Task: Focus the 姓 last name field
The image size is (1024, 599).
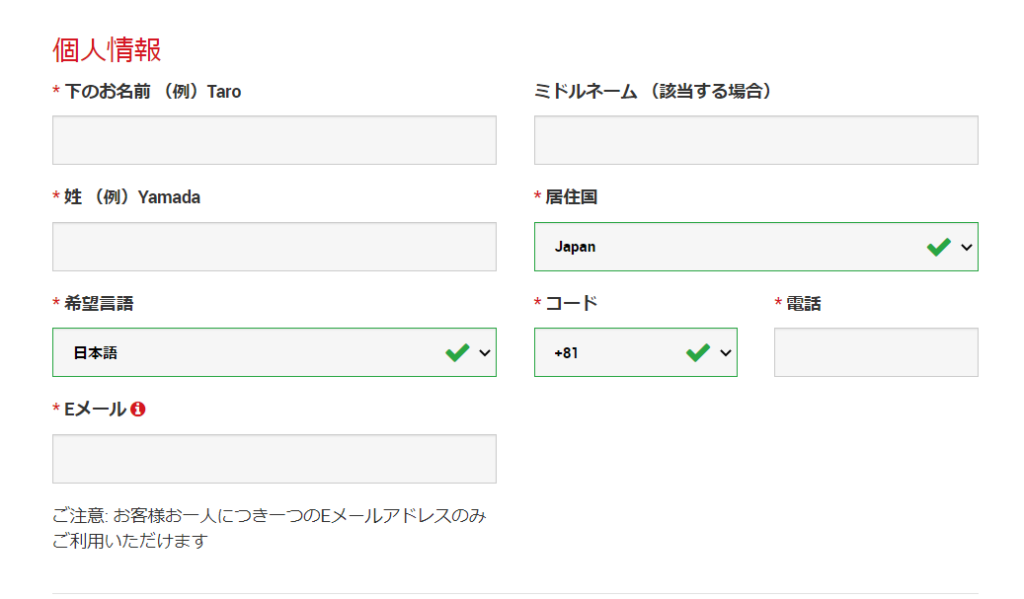Action: tap(274, 247)
